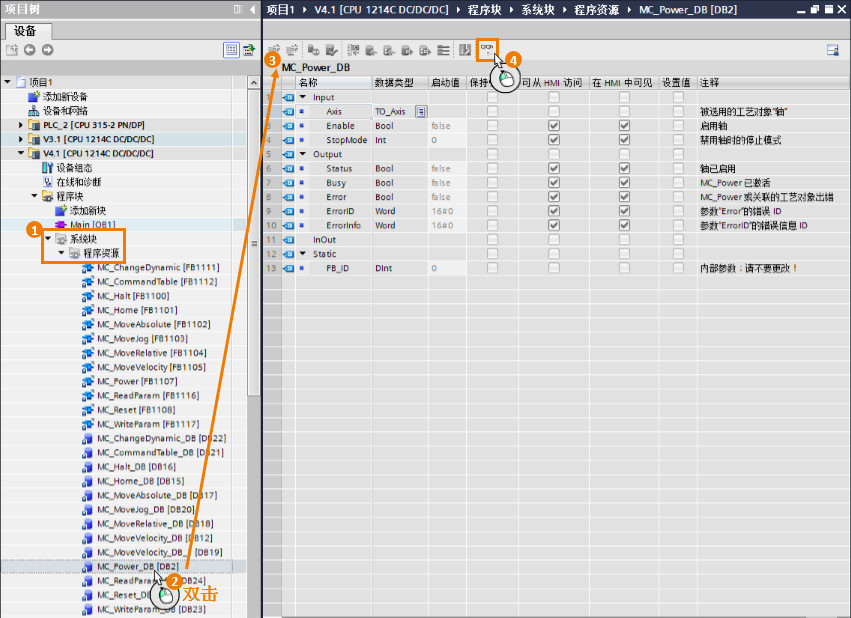The width and height of the screenshot is (851, 618).
Task: Collapse the 项目1 root tree node
Action: (x=8, y=82)
